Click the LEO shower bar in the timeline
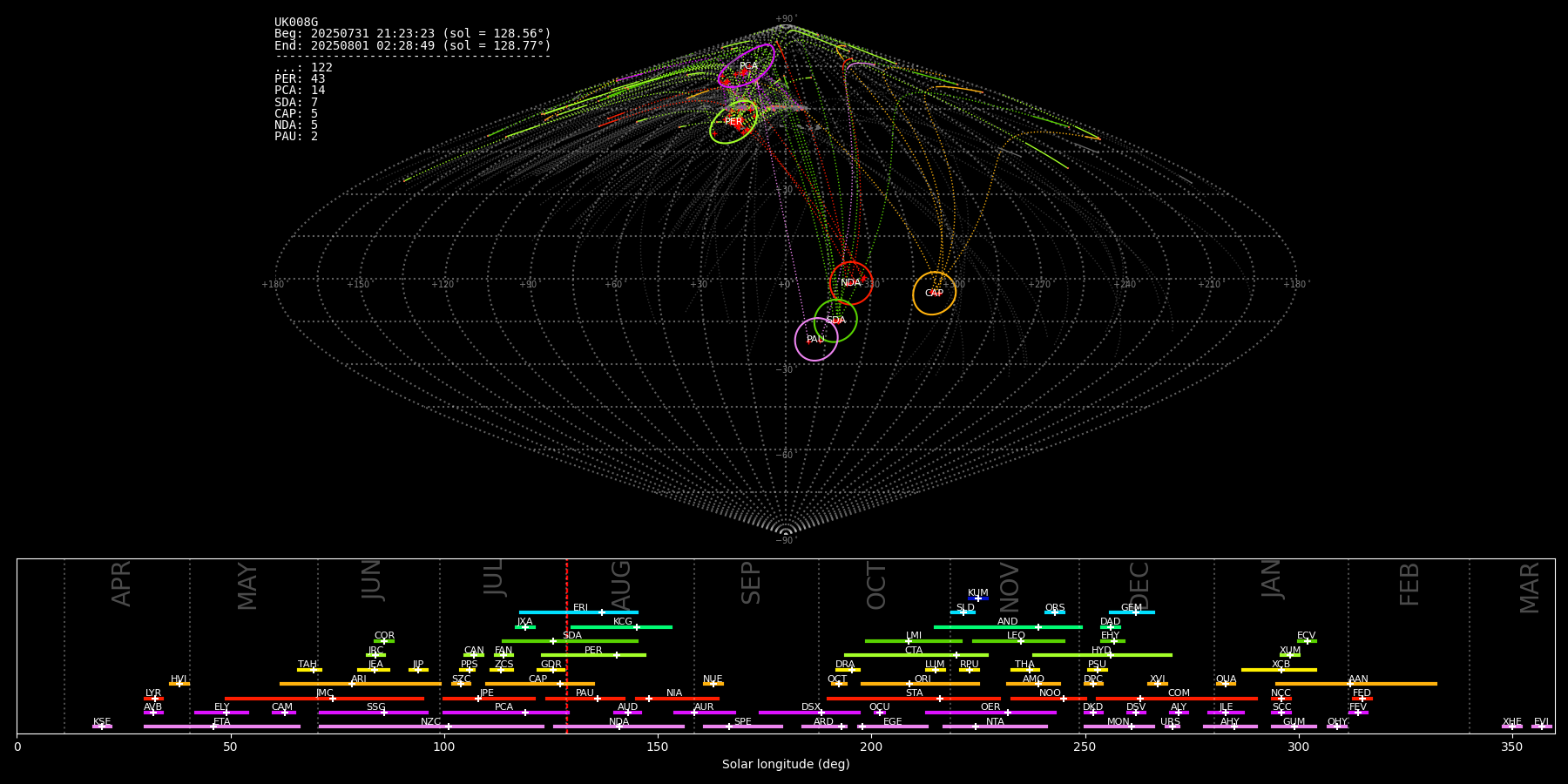 [1018, 641]
